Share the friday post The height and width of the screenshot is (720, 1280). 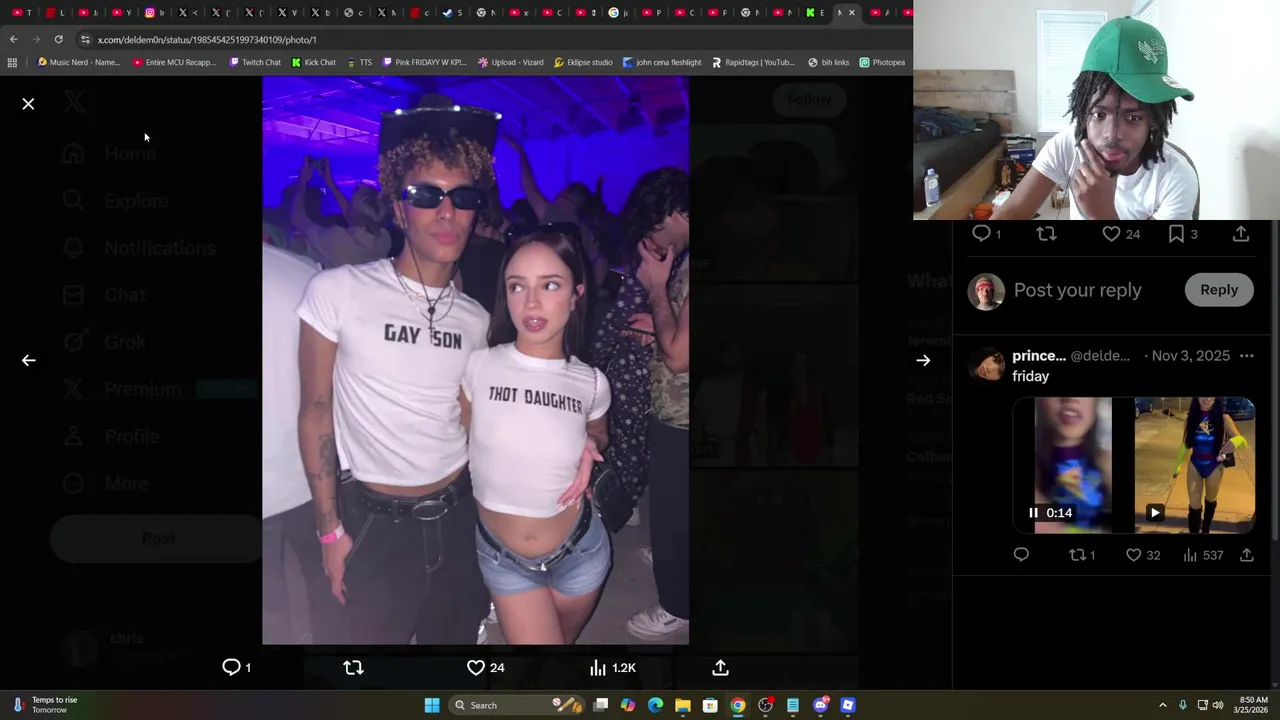1246,554
